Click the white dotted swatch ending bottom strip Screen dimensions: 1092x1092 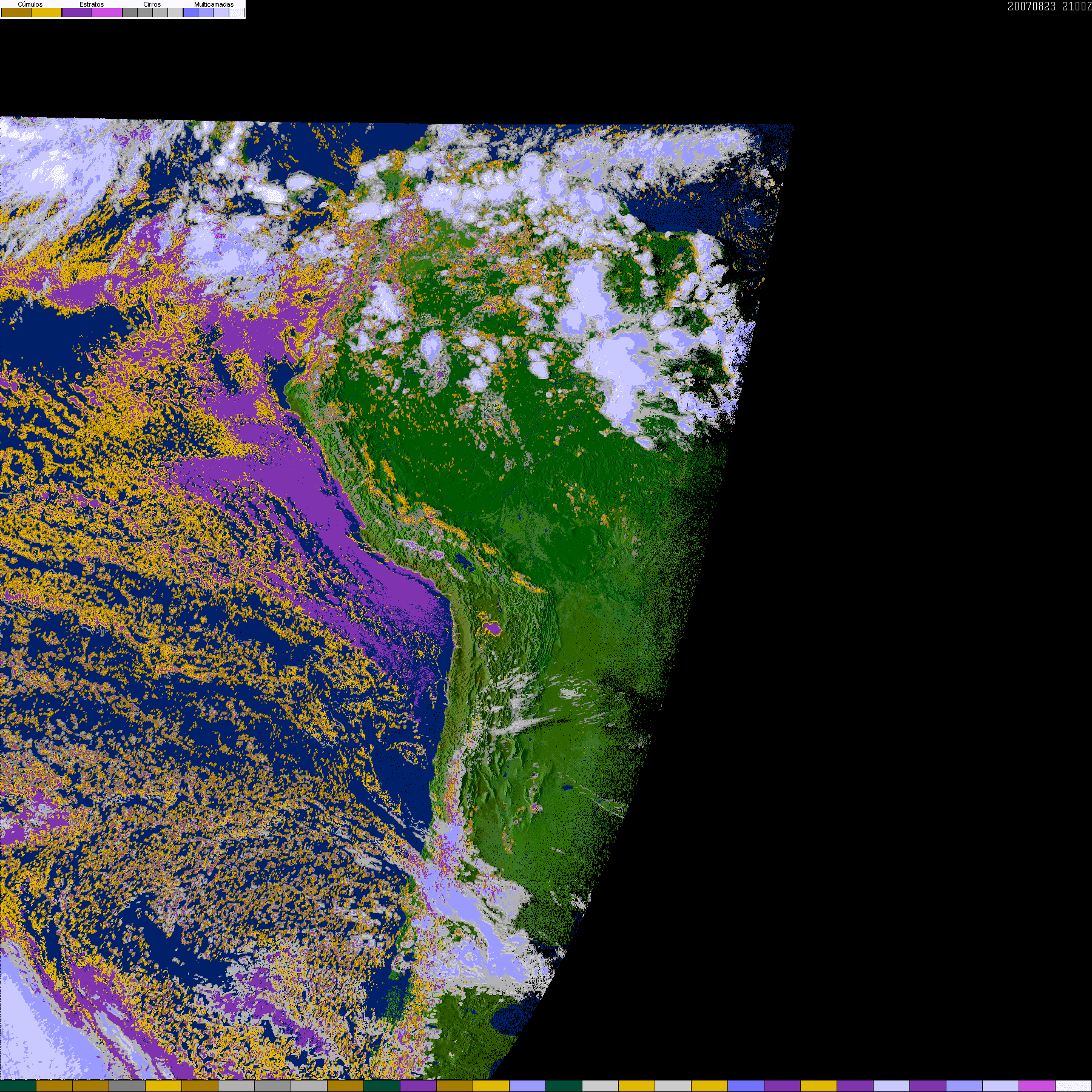click(1073, 1086)
